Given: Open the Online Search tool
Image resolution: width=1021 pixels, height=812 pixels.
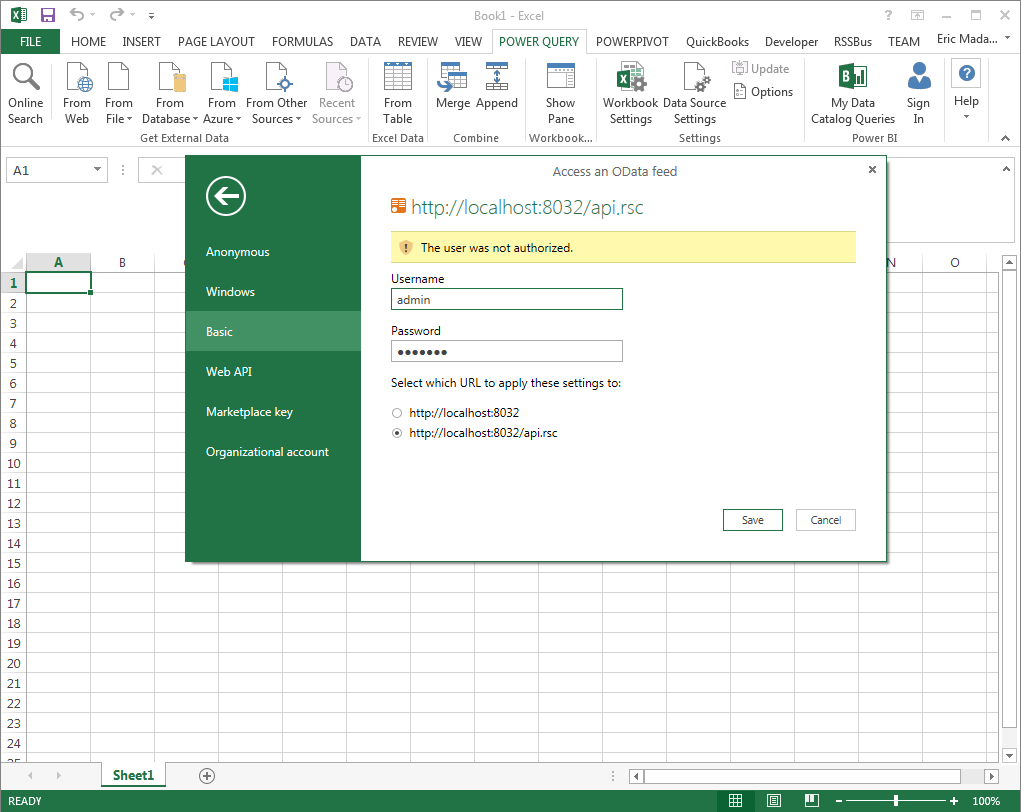Looking at the screenshot, I should coord(25,90).
